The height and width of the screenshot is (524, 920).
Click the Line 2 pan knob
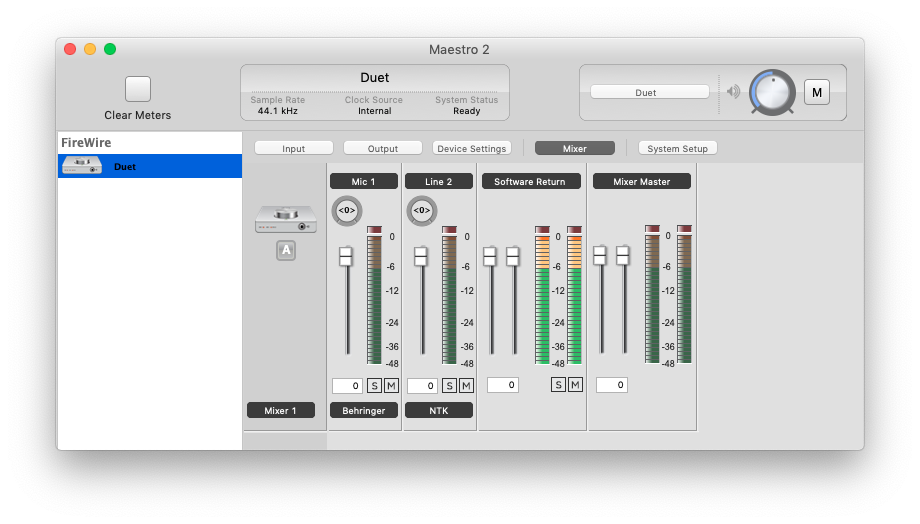[x=422, y=210]
